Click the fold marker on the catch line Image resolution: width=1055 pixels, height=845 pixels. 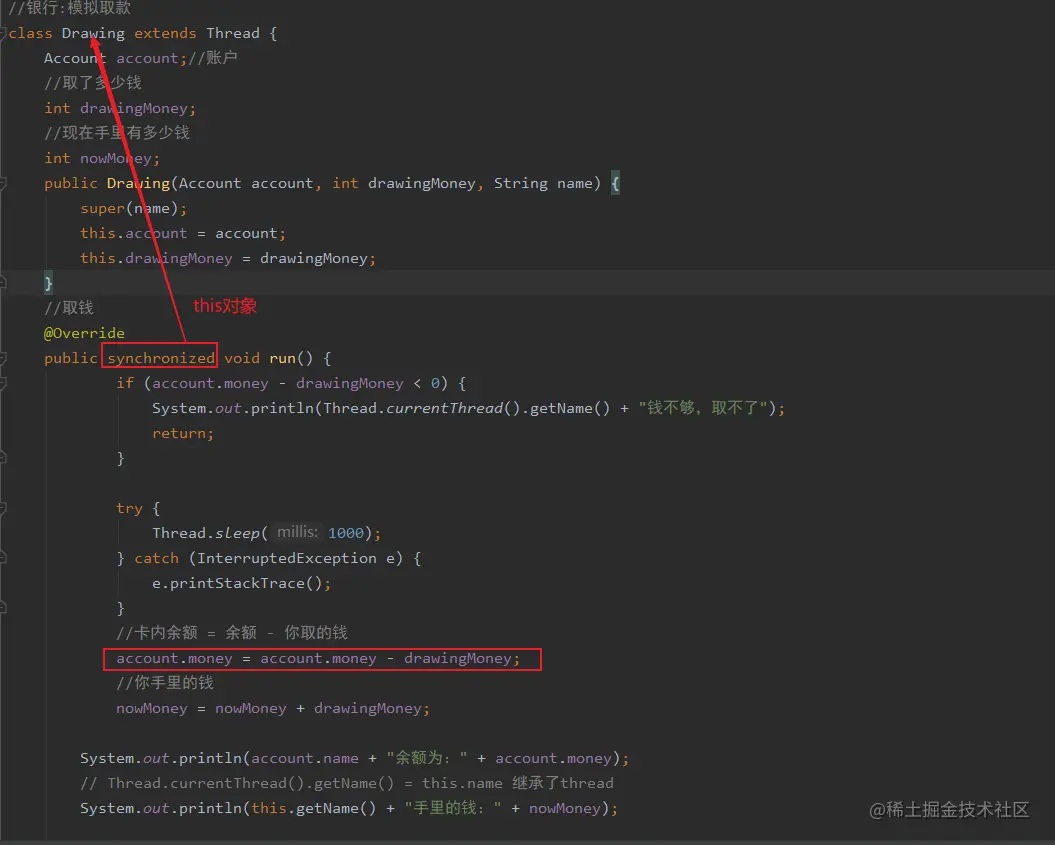pyautogui.click(x=3, y=558)
